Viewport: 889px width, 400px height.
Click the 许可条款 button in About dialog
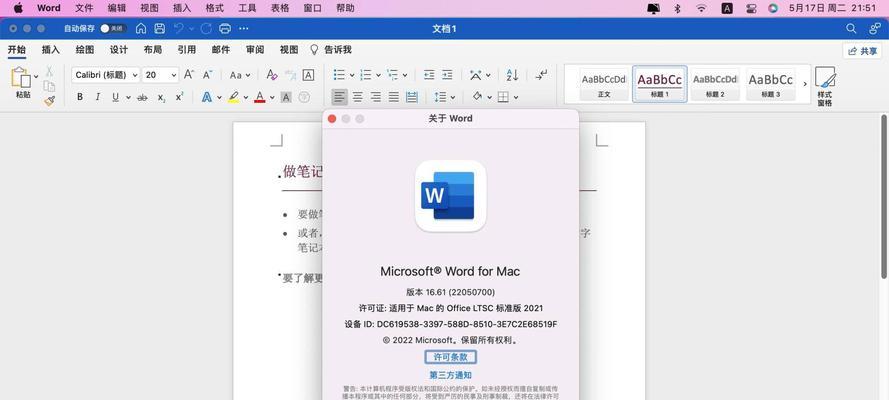click(x=451, y=357)
